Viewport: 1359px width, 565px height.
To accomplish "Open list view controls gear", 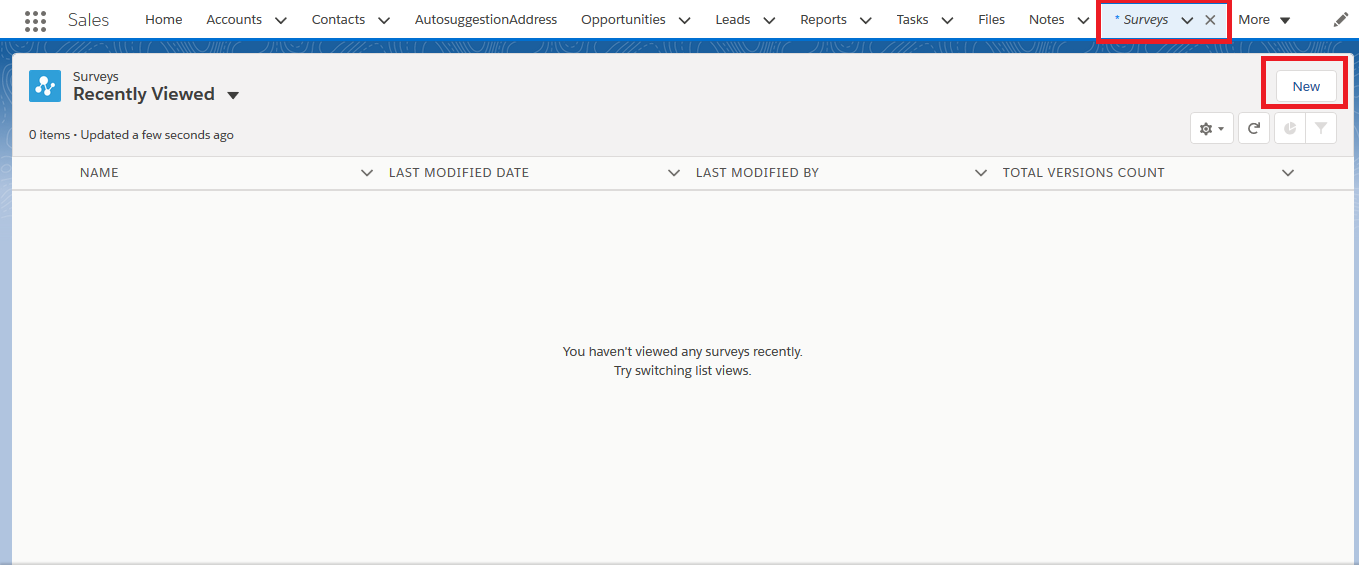I will pyautogui.click(x=1211, y=128).
